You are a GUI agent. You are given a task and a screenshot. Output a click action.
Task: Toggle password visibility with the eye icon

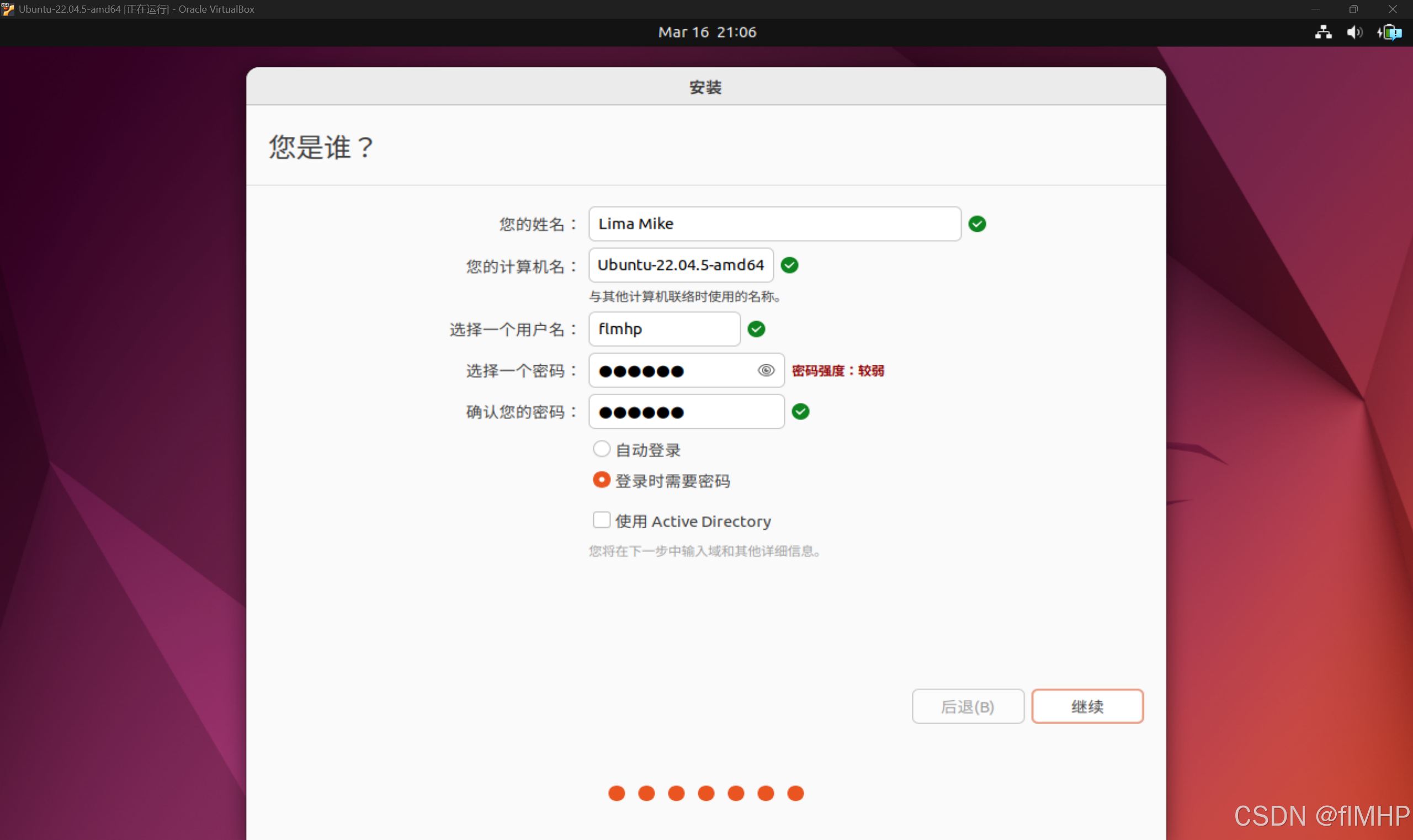click(x=766, y=370)
